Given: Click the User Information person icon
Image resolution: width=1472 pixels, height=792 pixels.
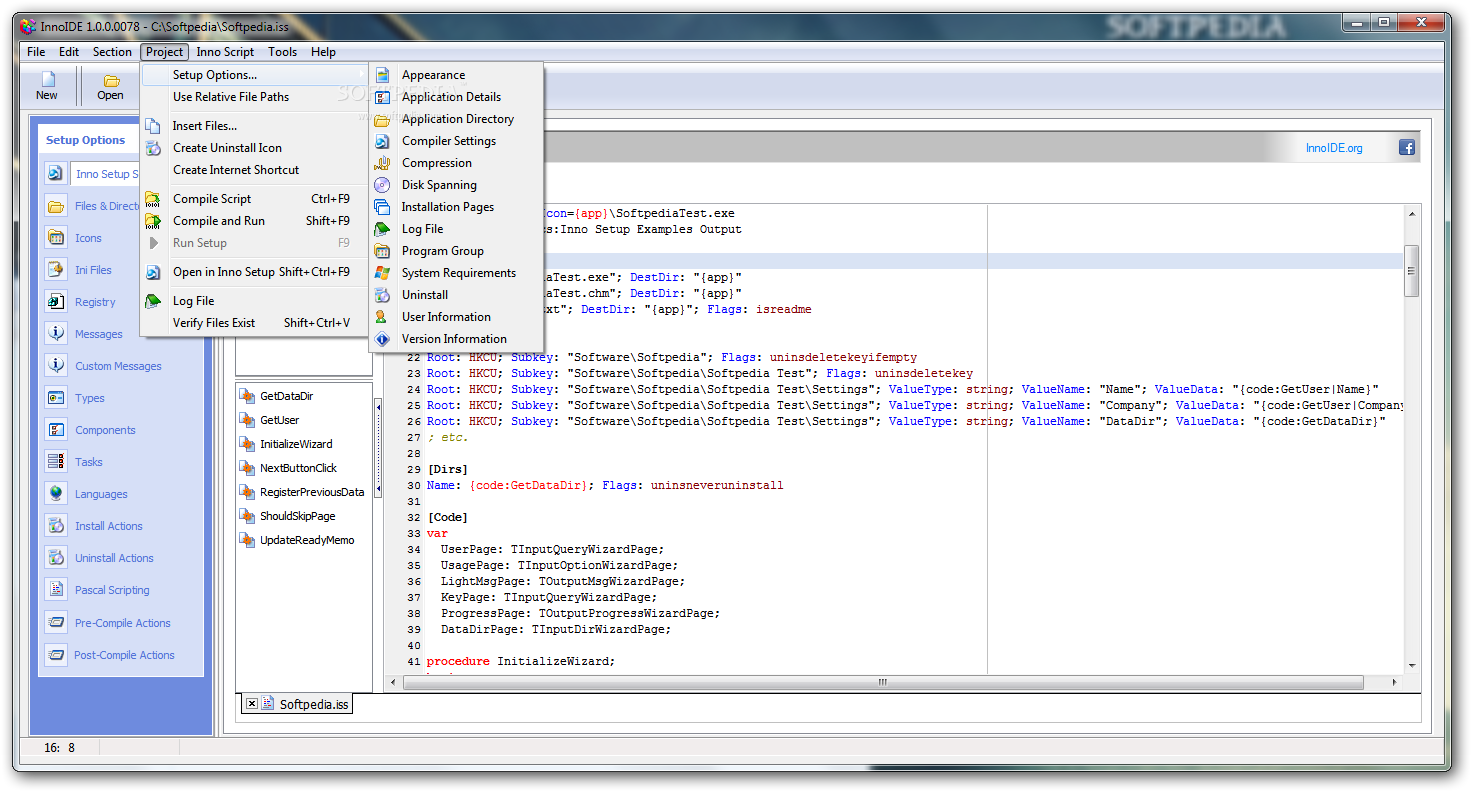Looking at the screenshot, I should click(382, 317).
